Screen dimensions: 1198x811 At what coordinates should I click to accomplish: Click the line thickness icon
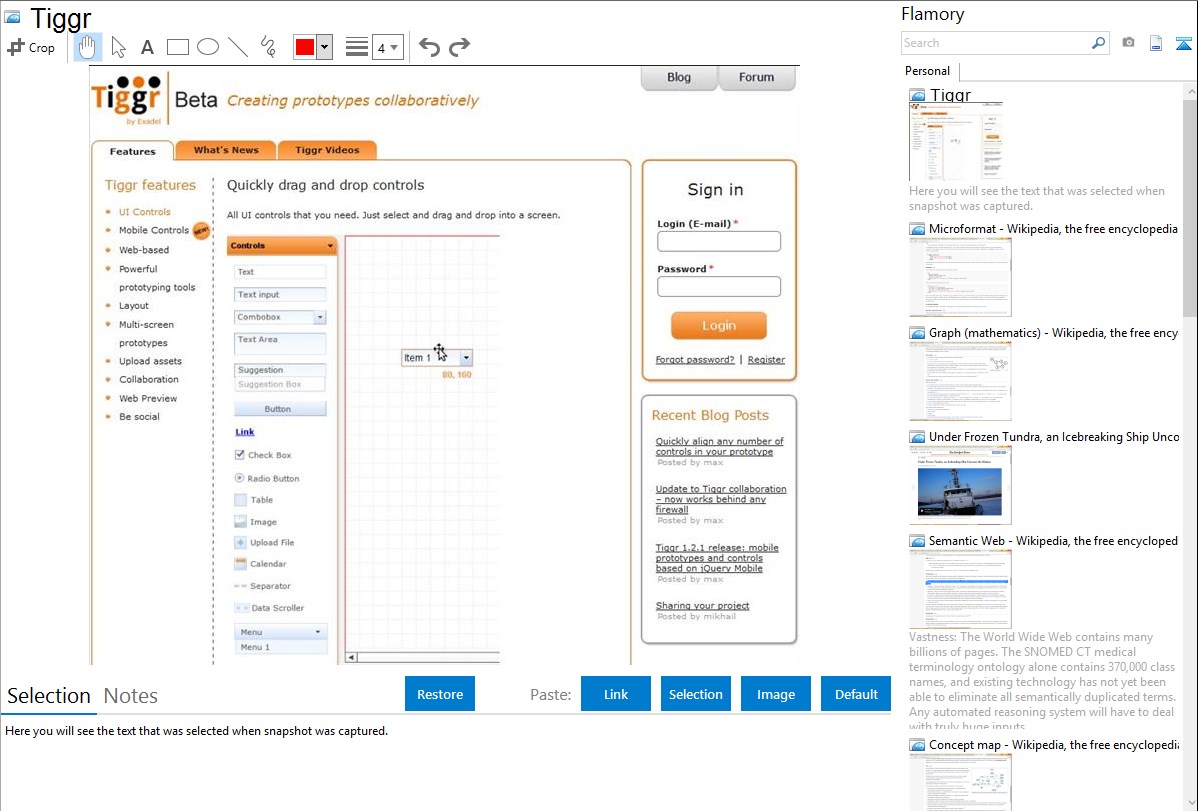357,47
